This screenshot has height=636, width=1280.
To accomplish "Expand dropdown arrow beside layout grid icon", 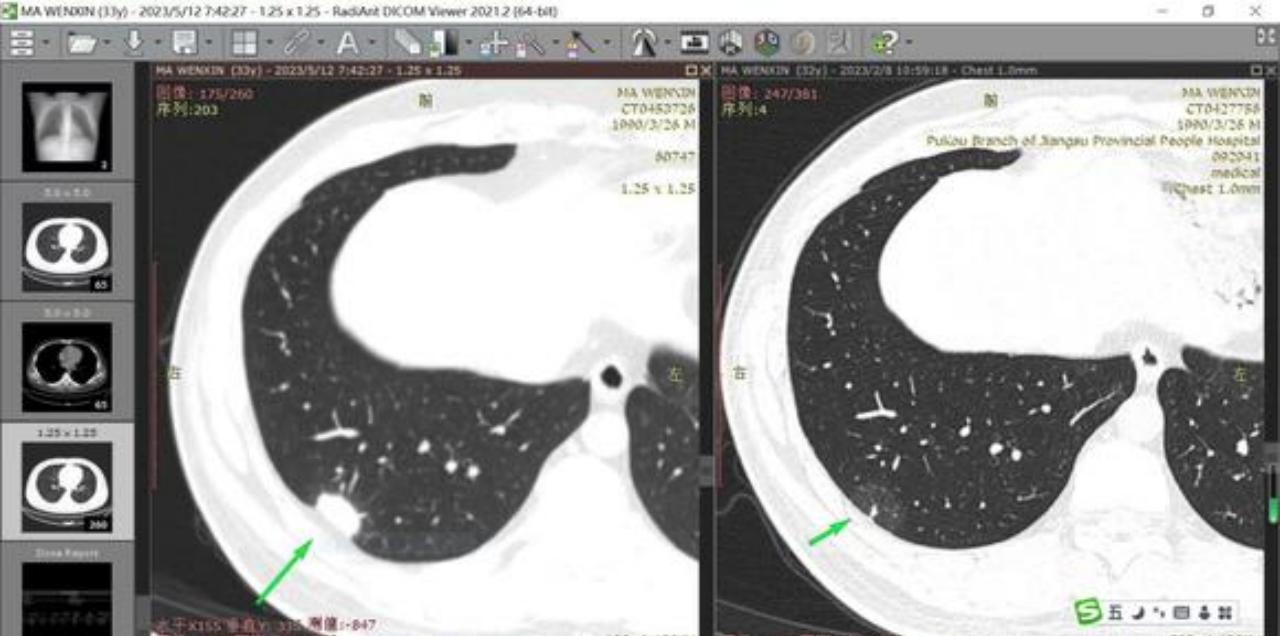I will pos(270,43).
